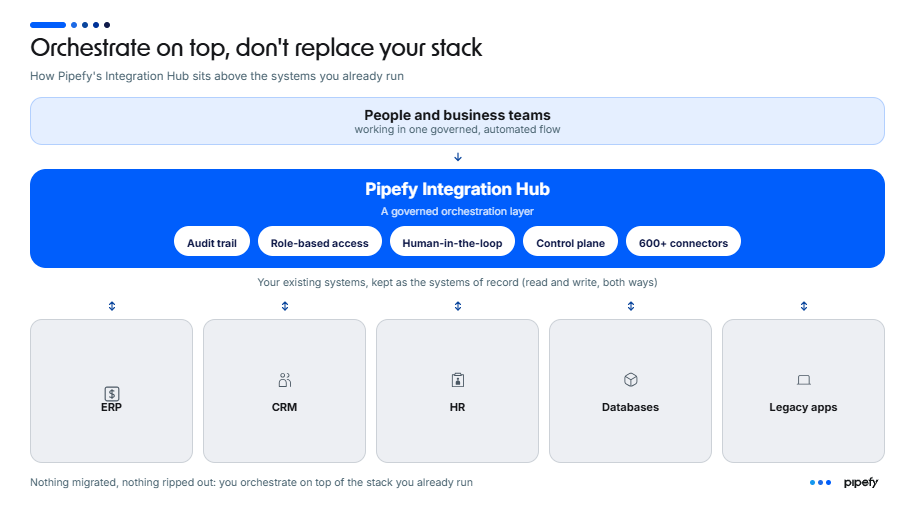Viewport: 915px width, 514px height.
Task: Click the CRM card label
Action: pos(284,407)
